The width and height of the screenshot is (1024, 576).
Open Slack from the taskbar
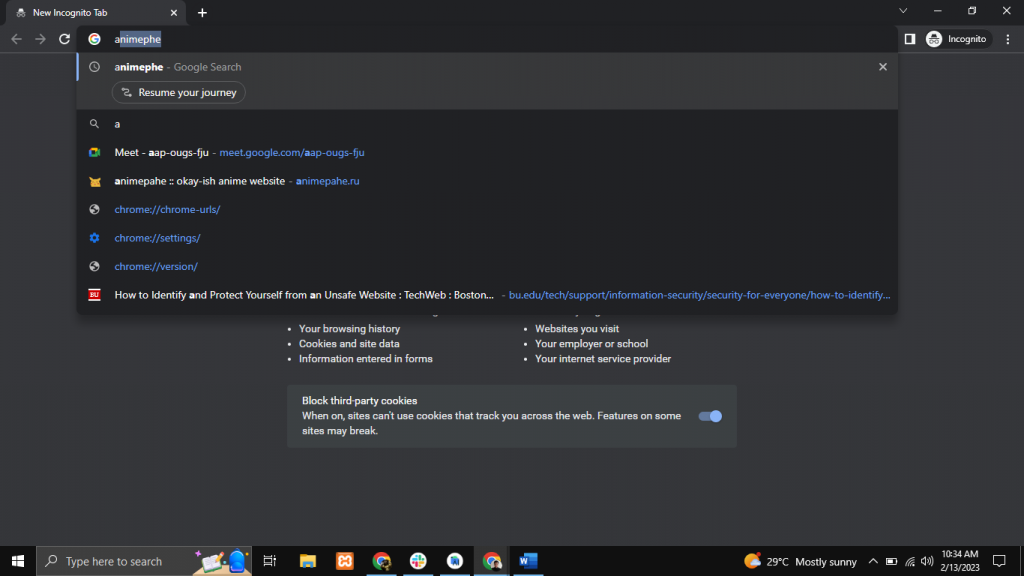click(418, 561)
